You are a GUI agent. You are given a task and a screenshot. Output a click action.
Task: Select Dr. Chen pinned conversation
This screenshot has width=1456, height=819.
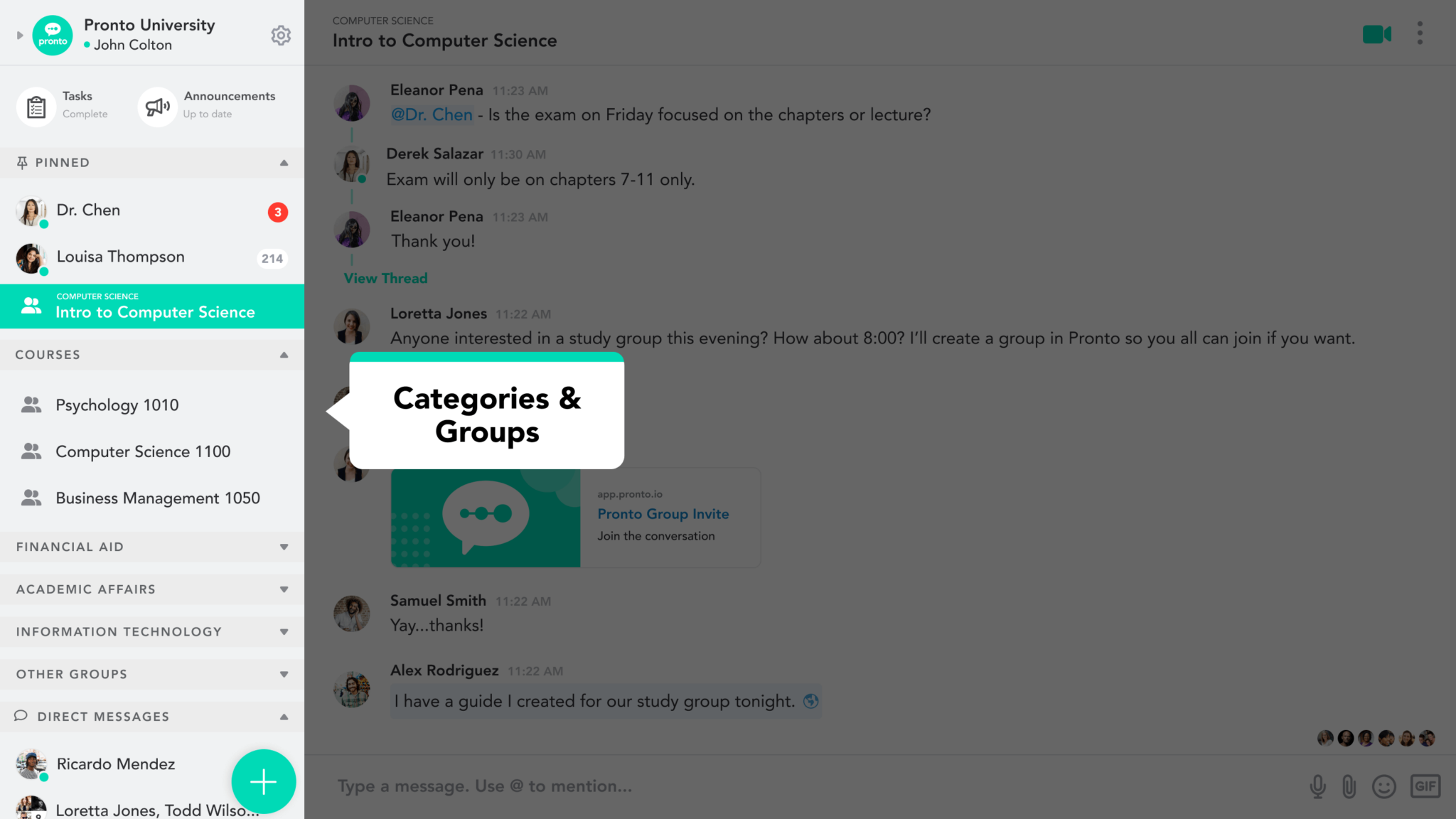(x=152, y=211)
